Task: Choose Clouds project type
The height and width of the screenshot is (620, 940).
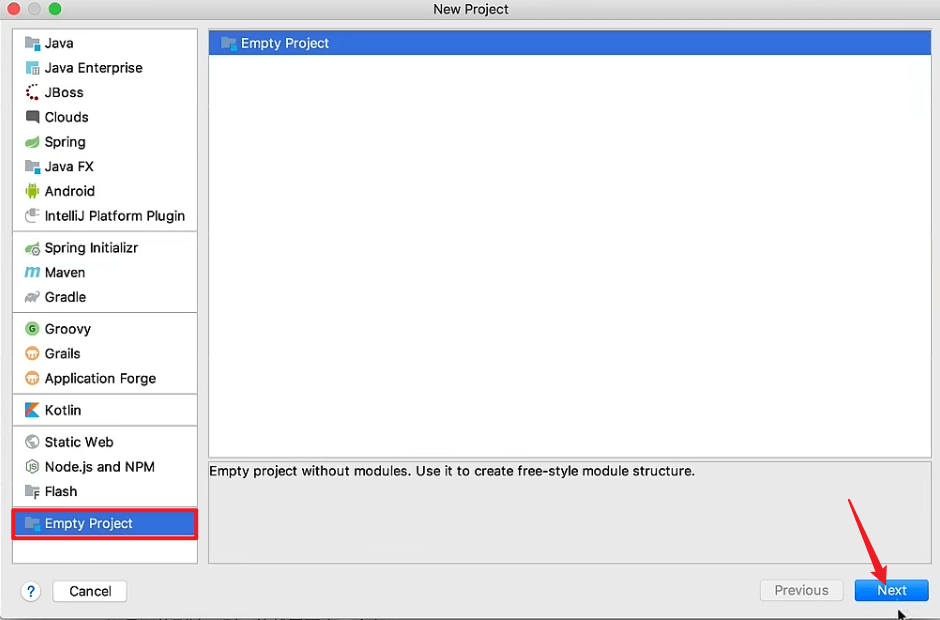Action: tap(105, 117)
